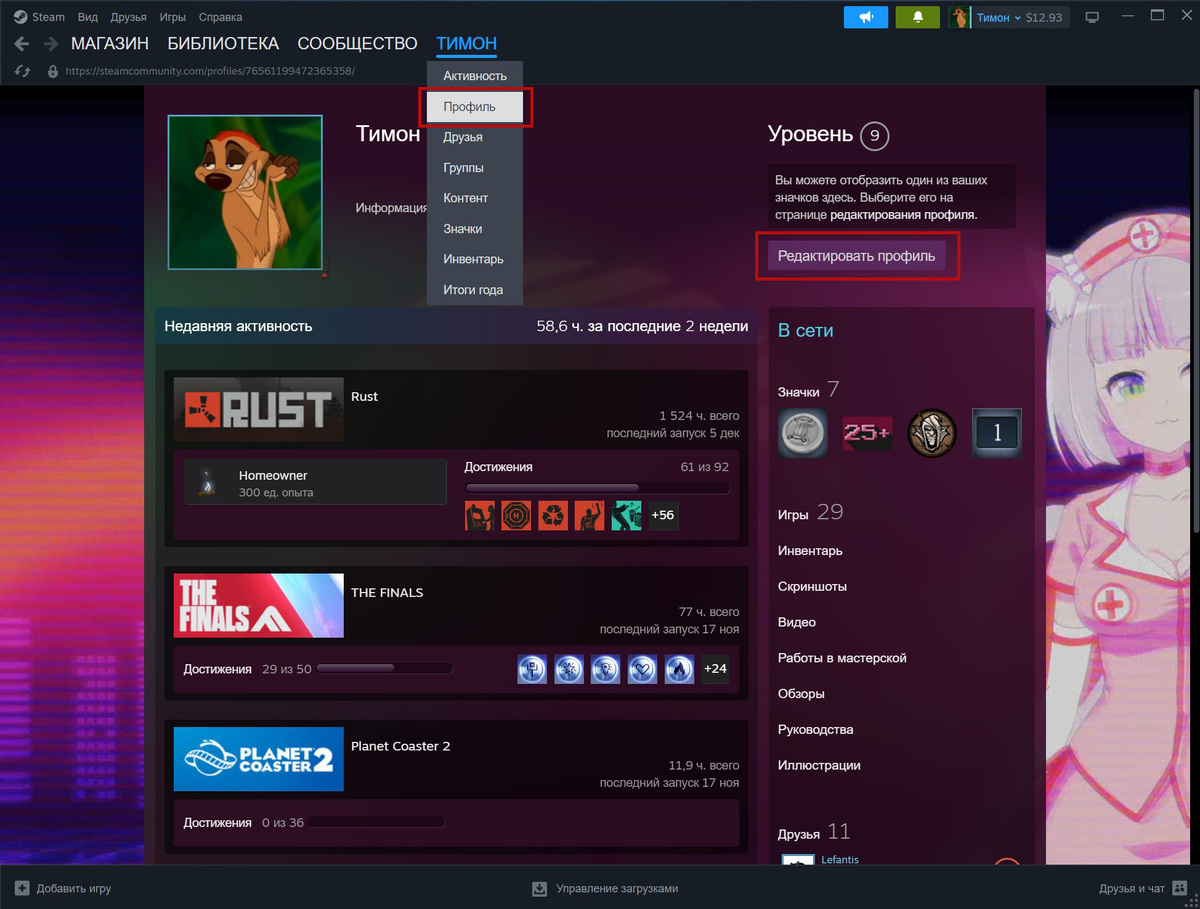Open the Видео link in sidebar

(797, 622)
